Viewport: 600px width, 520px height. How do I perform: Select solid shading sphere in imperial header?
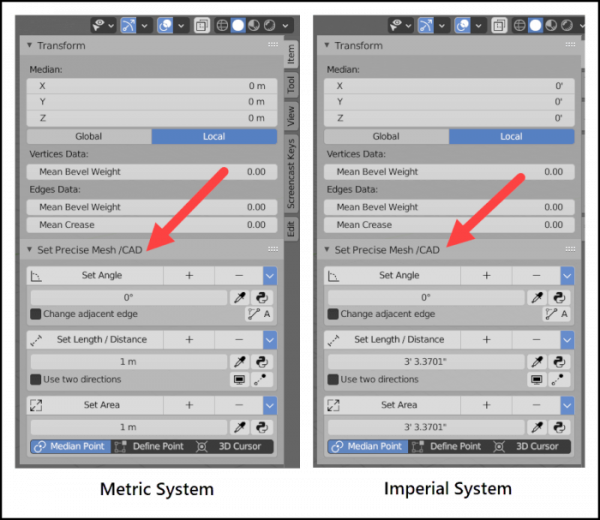coord(535,26)
